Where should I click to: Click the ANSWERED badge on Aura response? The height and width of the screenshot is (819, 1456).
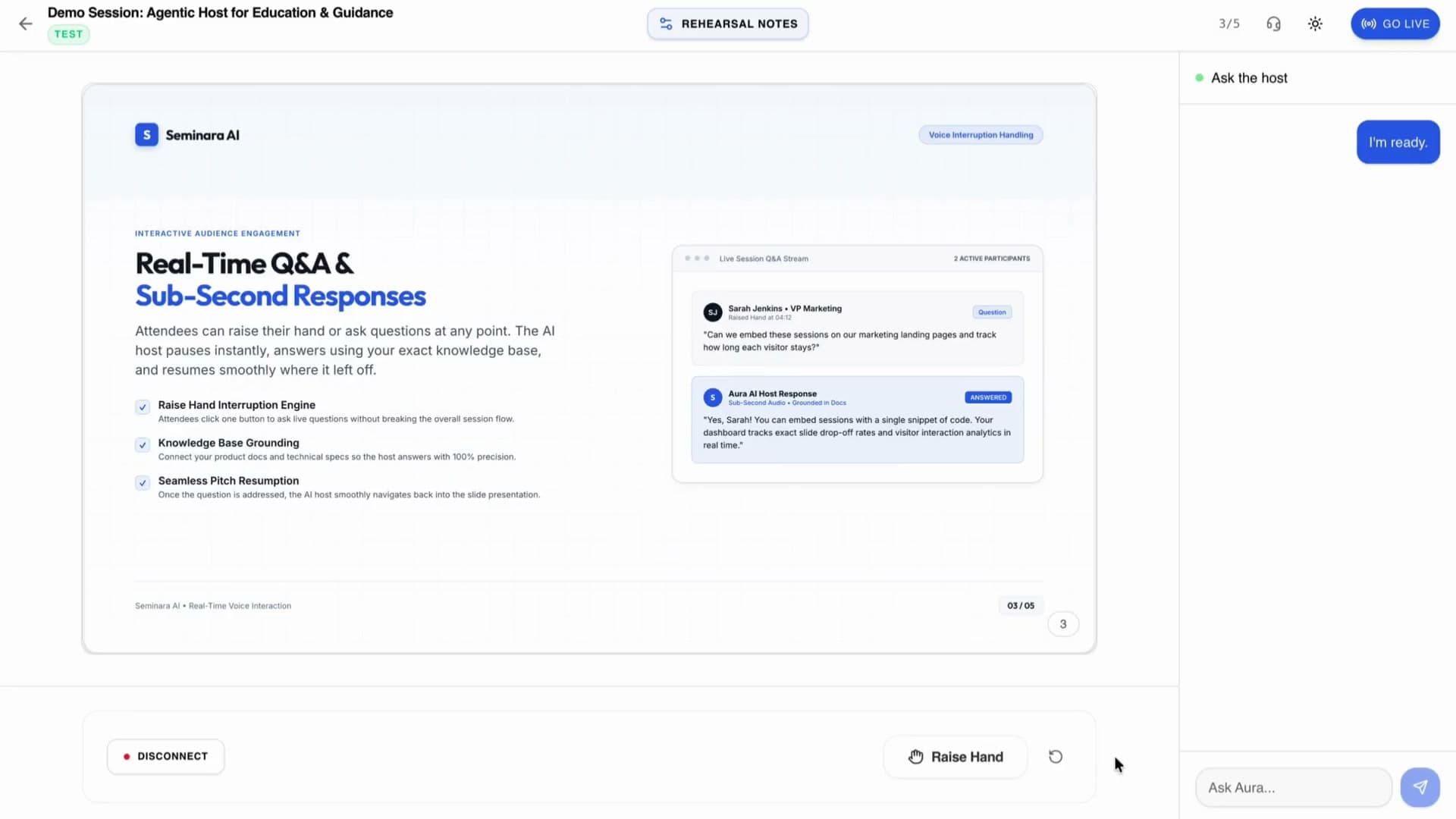pyautogui.click(x=988, y=397)
